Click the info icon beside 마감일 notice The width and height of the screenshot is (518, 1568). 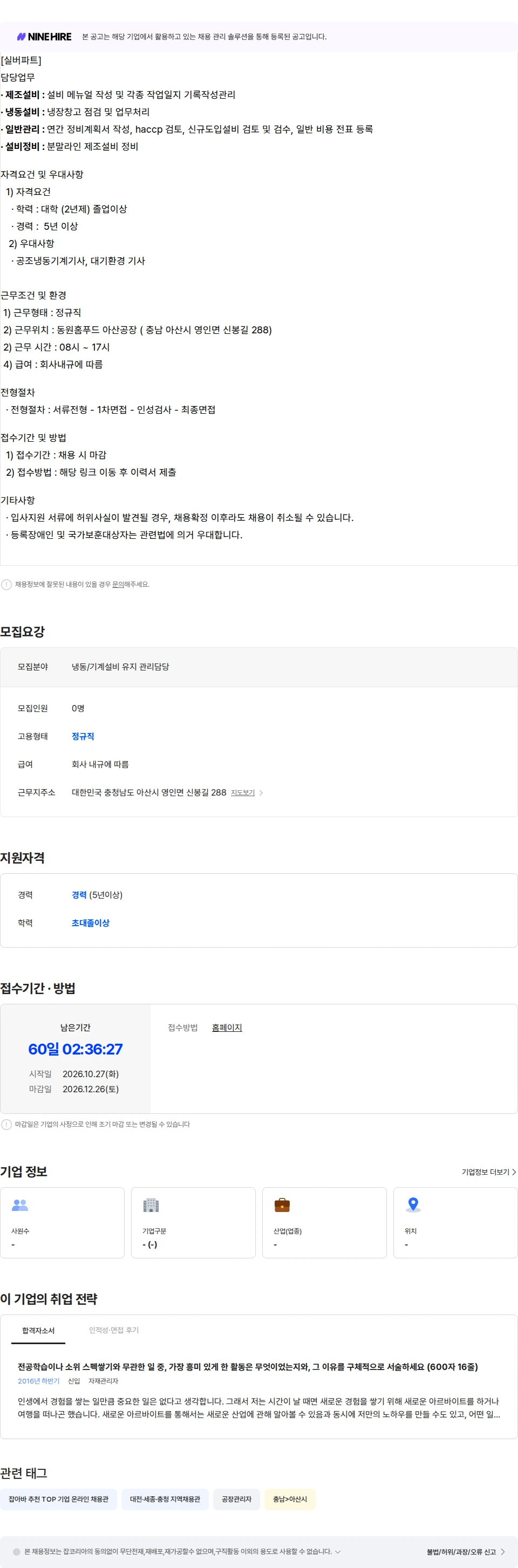6,1124
